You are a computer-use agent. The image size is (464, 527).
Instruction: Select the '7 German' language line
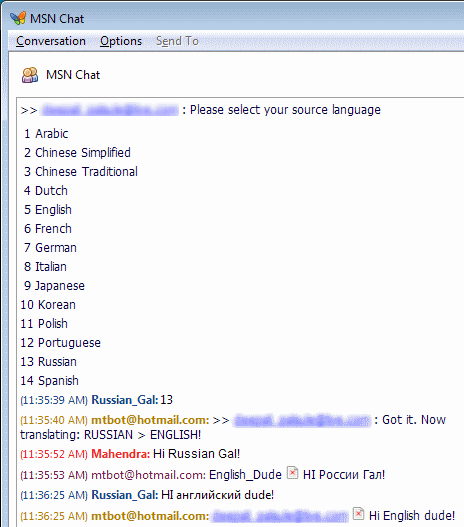tap(50, 248)
